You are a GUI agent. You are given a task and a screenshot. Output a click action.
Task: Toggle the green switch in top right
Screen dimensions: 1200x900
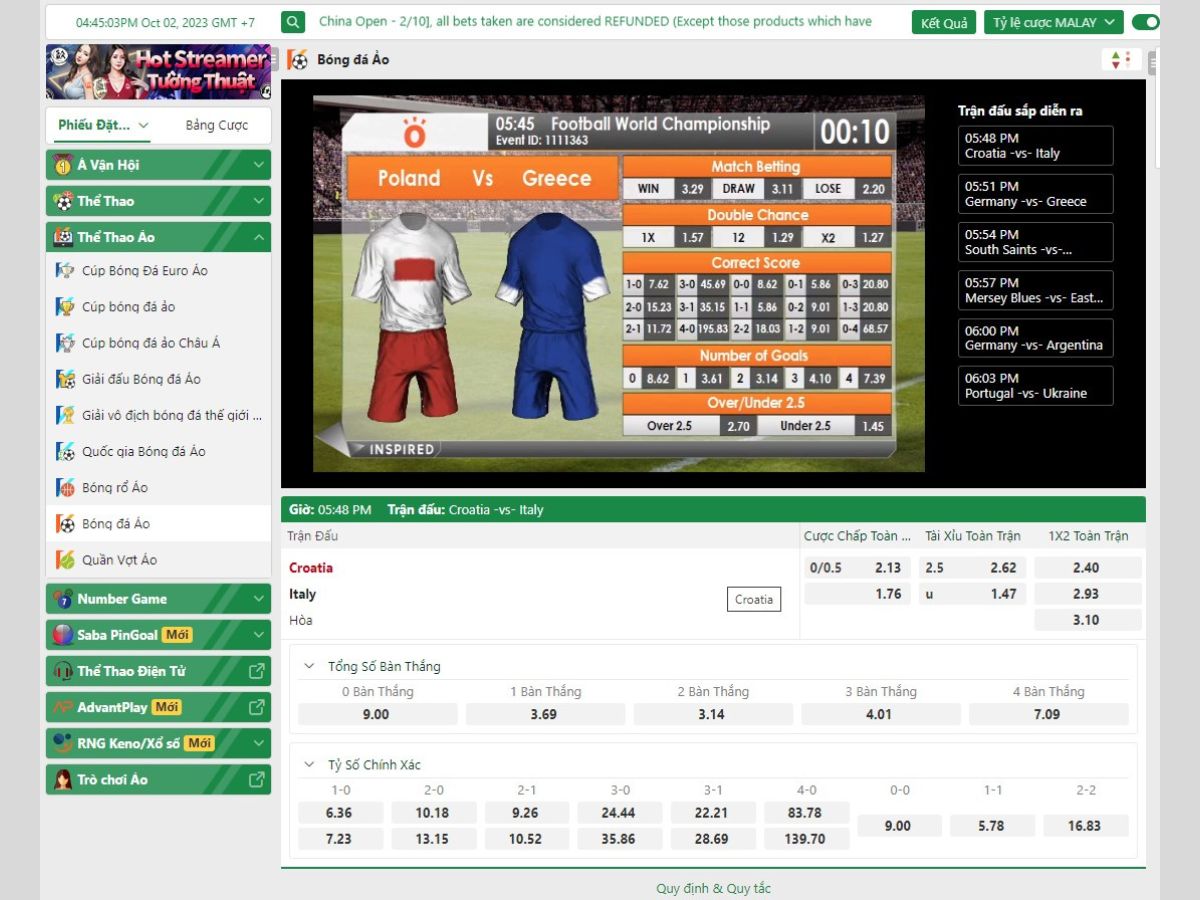tap(1146, 22)
